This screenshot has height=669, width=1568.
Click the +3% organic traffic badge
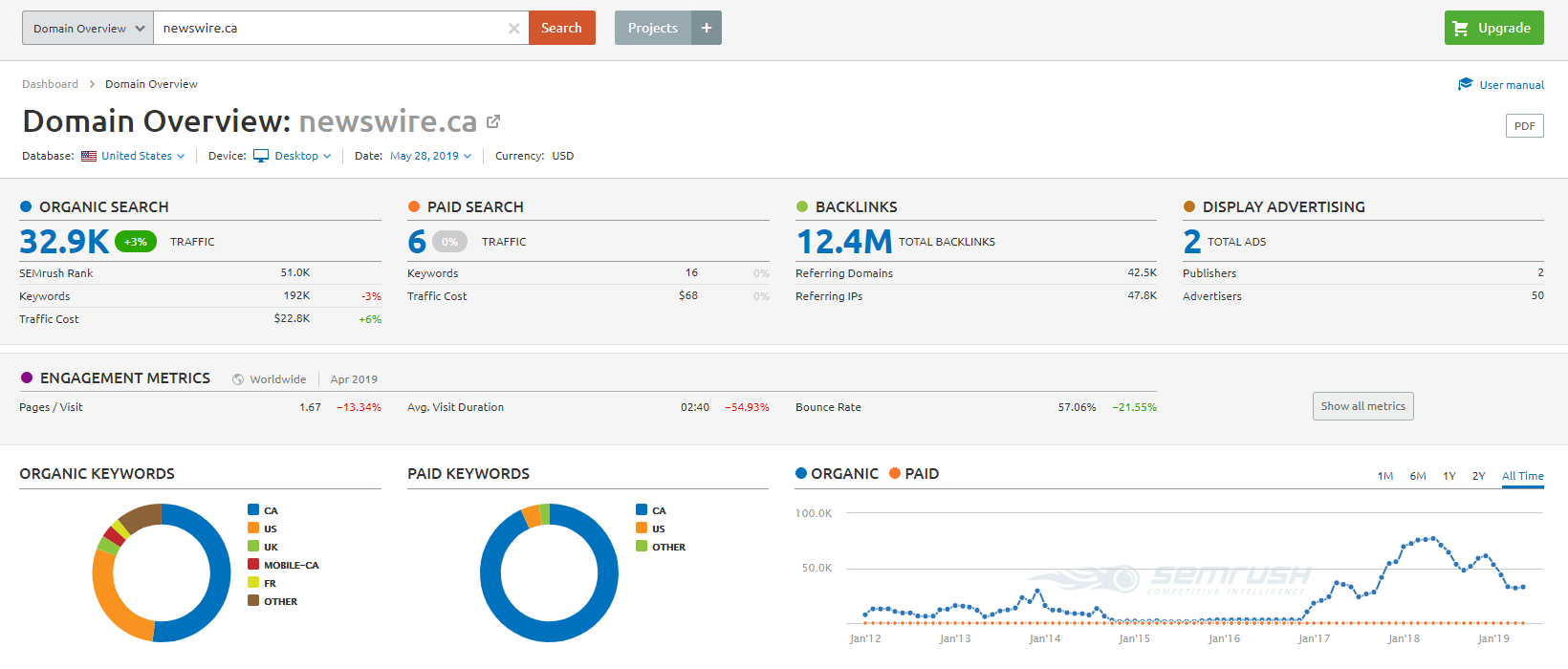pyautogui.click(x=136, y=242)
